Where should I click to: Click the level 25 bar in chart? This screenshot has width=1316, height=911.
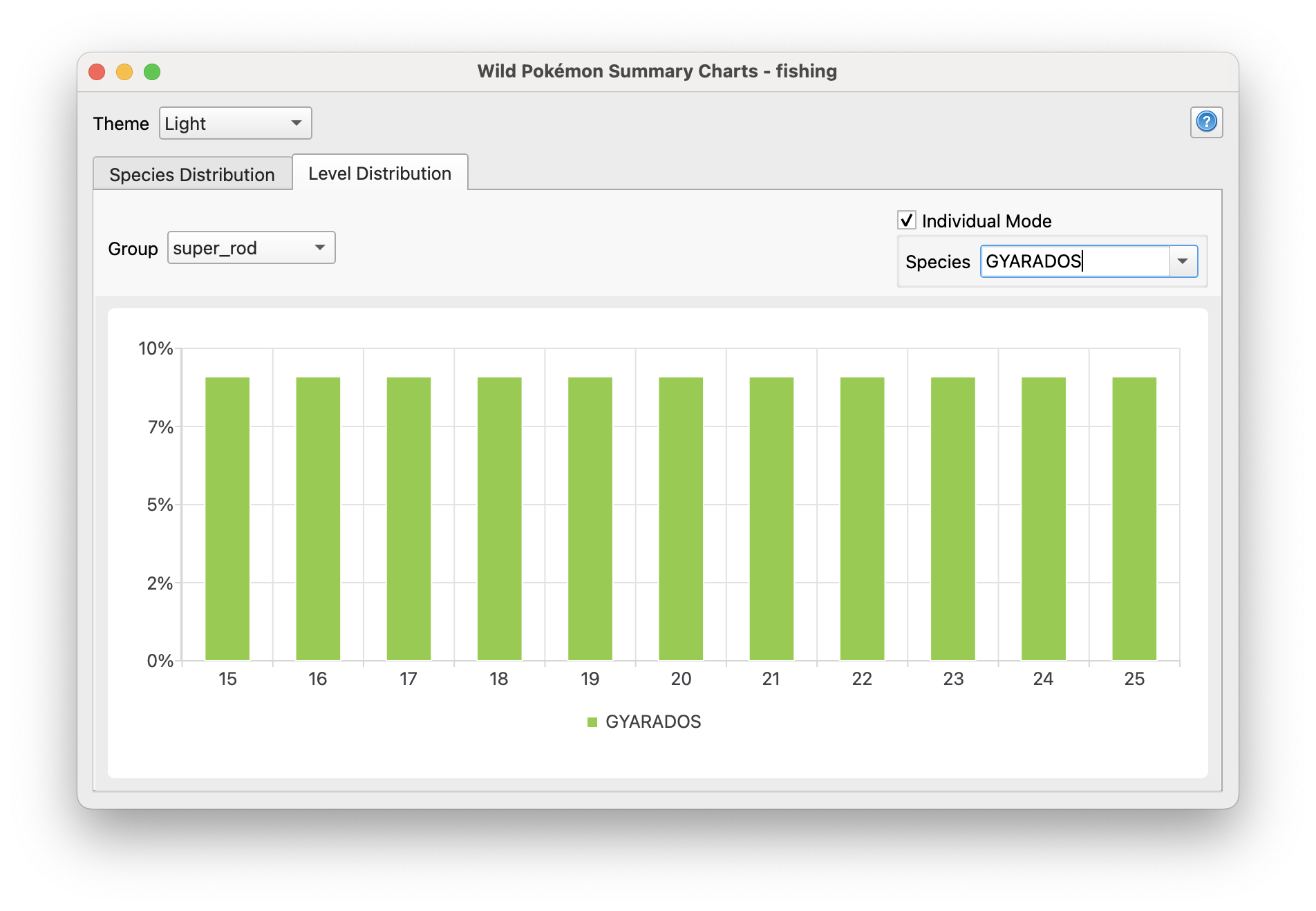[1134, 518]
